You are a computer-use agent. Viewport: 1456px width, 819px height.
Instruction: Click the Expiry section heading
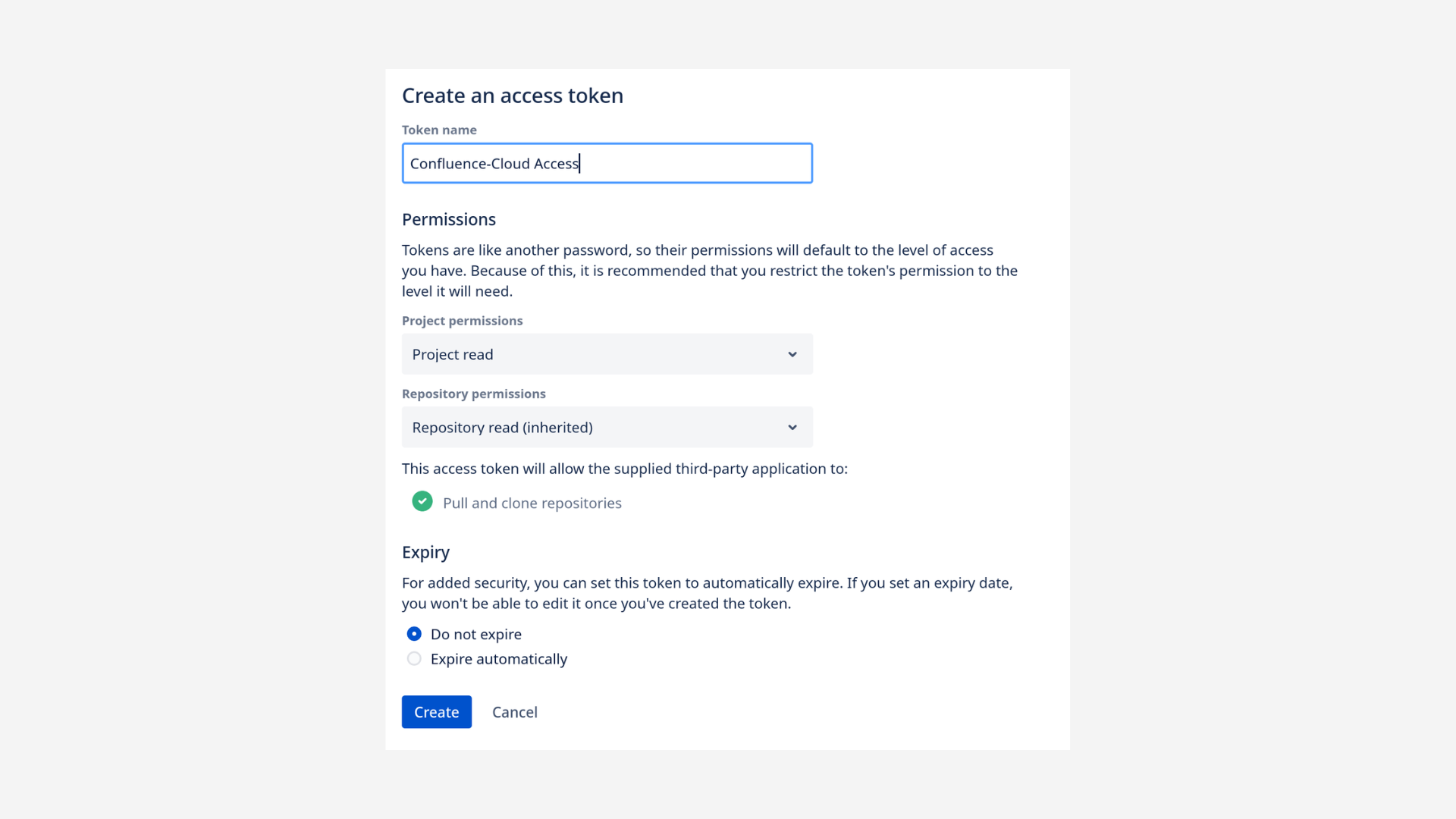pos(425,552)
